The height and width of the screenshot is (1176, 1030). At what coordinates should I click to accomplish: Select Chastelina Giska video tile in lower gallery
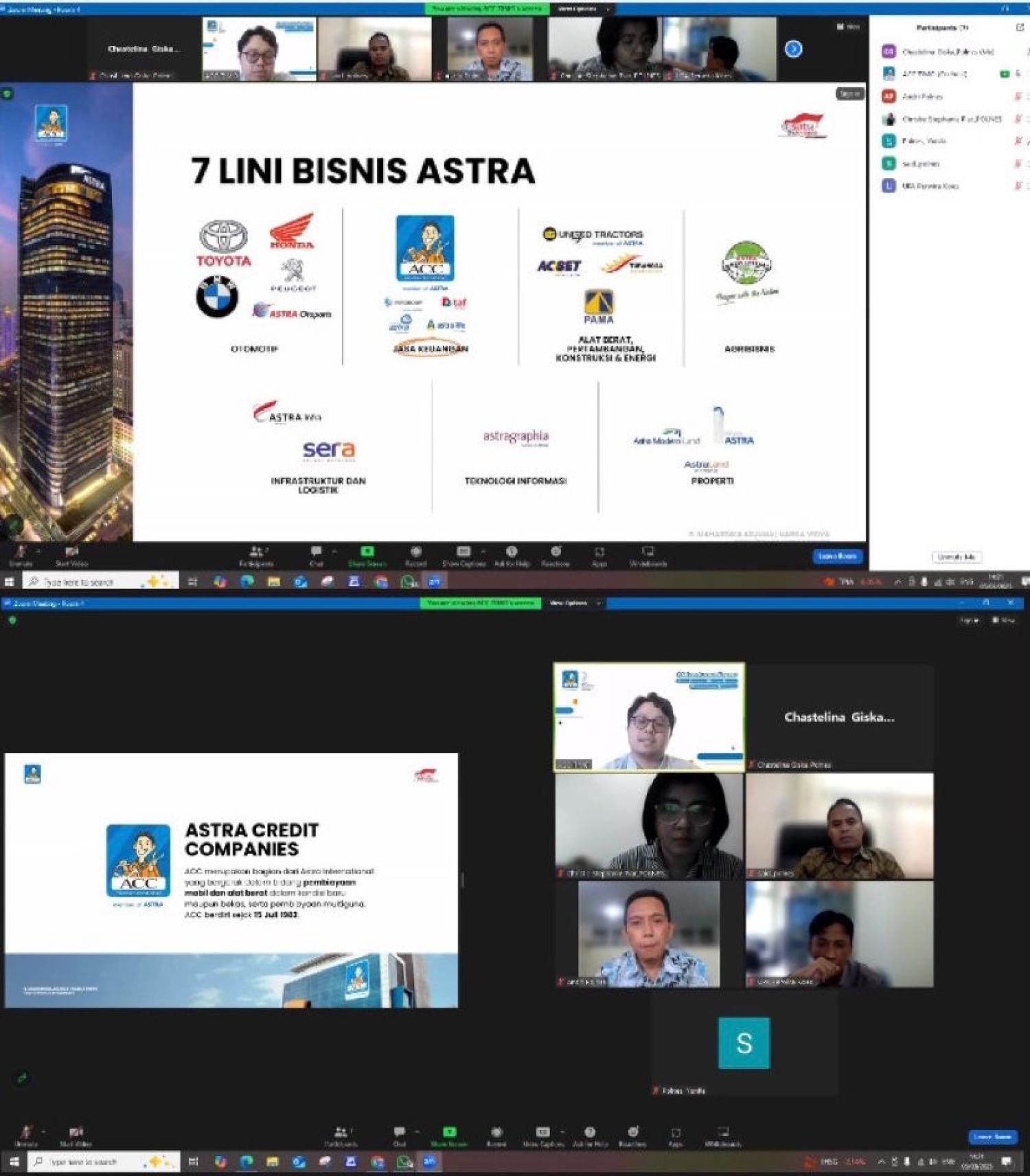coord(840,716)
